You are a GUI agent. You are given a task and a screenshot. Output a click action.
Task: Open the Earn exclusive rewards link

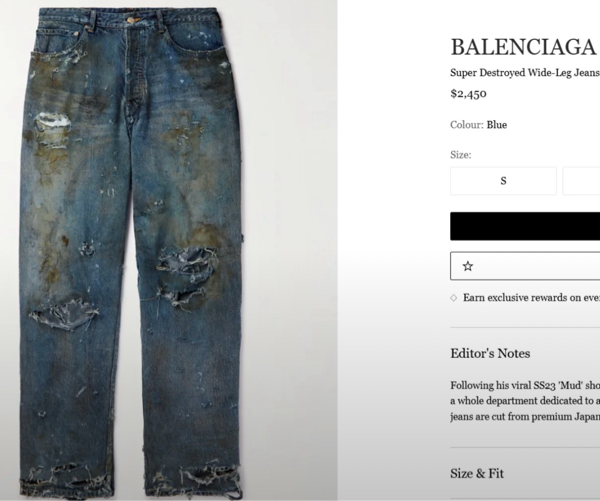[x=531, y=298]
